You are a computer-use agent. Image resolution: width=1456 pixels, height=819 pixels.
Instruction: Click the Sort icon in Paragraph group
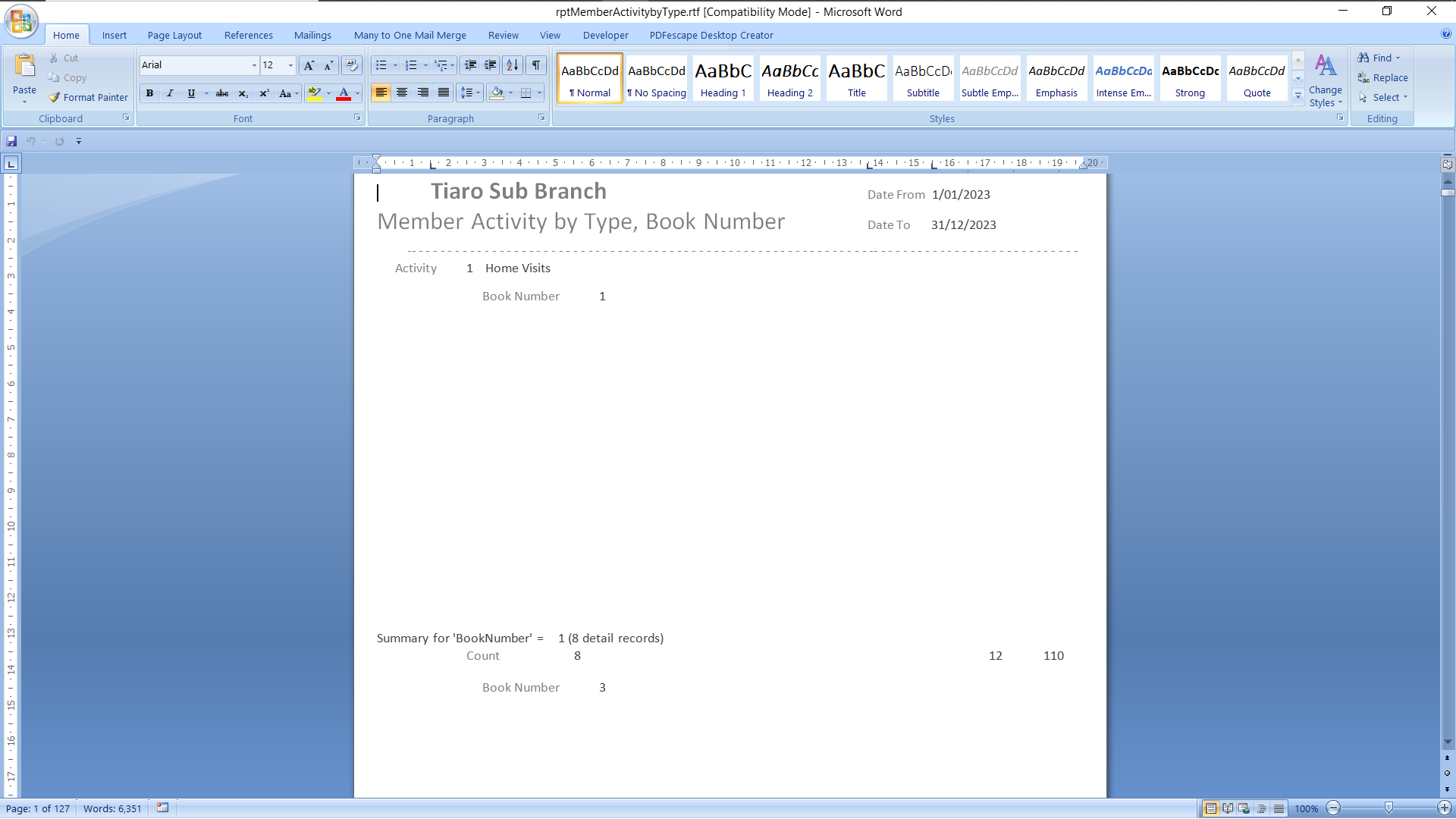pos(513,65)
